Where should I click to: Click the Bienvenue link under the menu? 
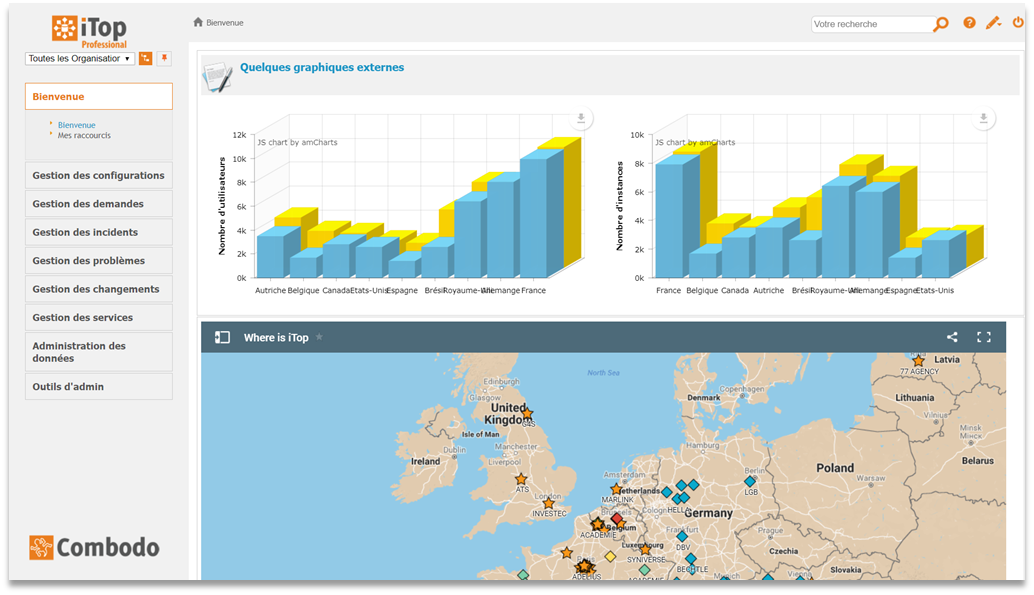click(x=77, y=125)
